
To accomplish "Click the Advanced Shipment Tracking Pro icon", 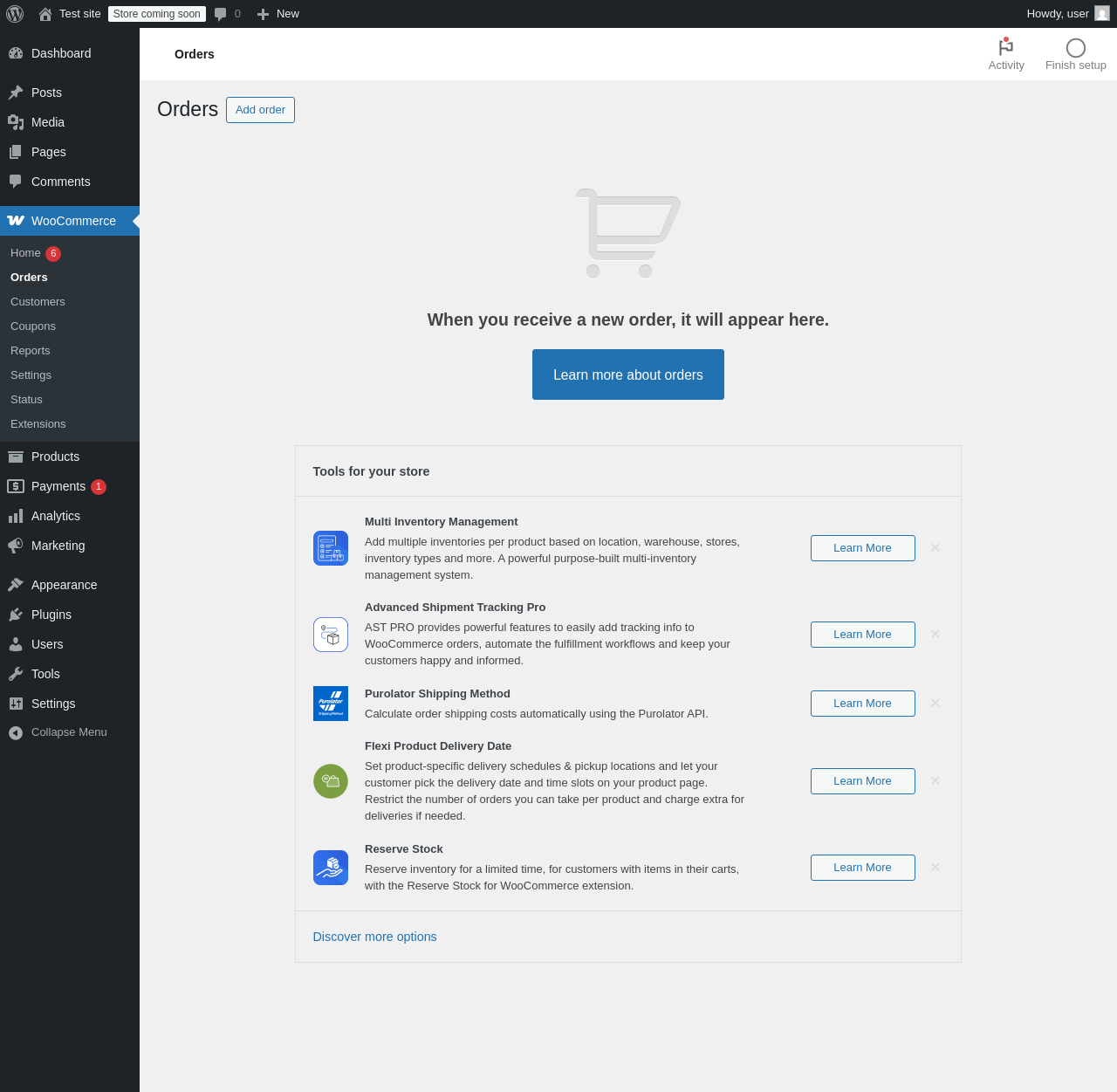I will point(331,635).
